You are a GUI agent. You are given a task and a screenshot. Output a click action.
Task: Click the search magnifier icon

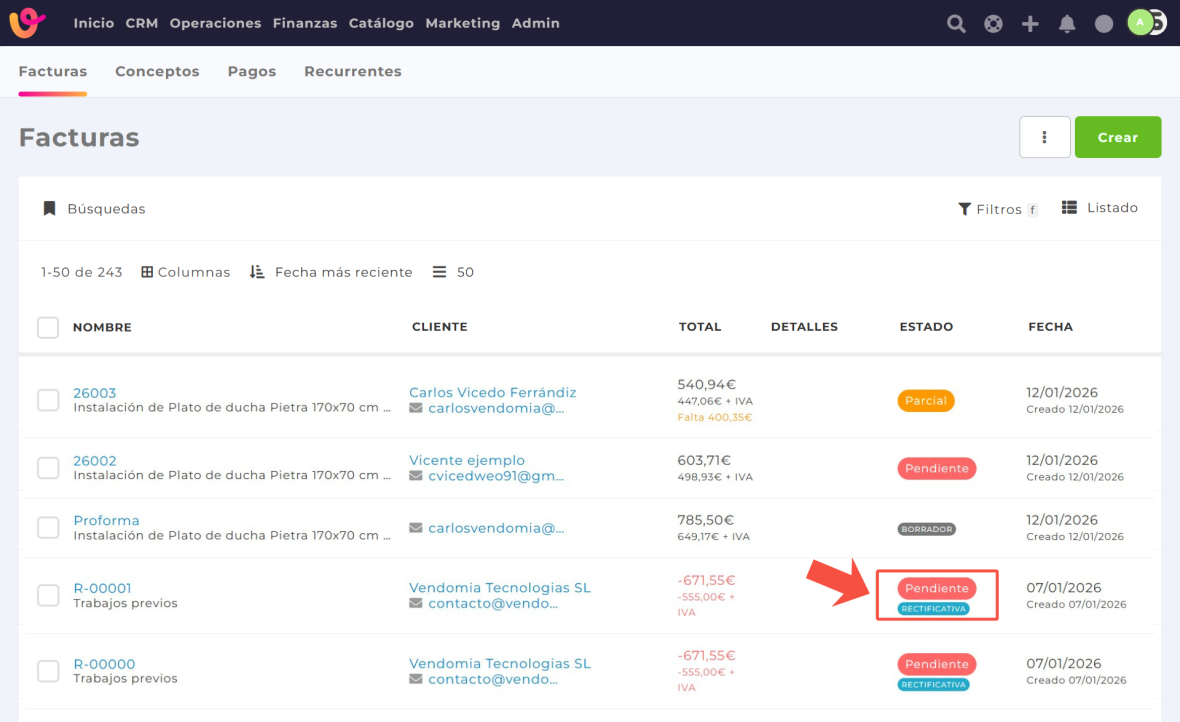tap(956, 23)
